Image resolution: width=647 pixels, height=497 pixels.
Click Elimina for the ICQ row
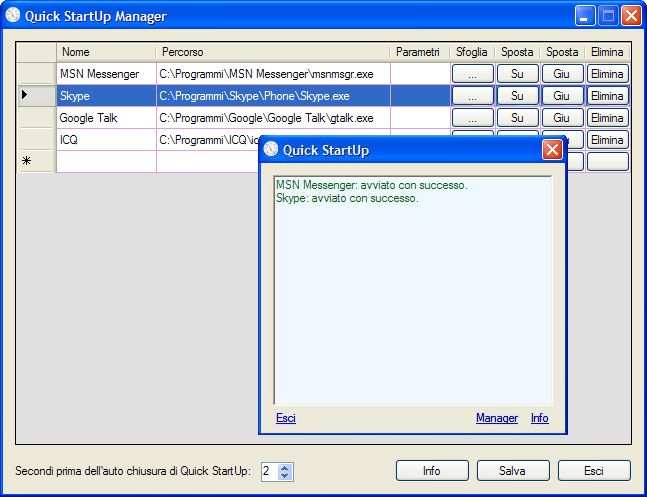(x=607, y=140)
